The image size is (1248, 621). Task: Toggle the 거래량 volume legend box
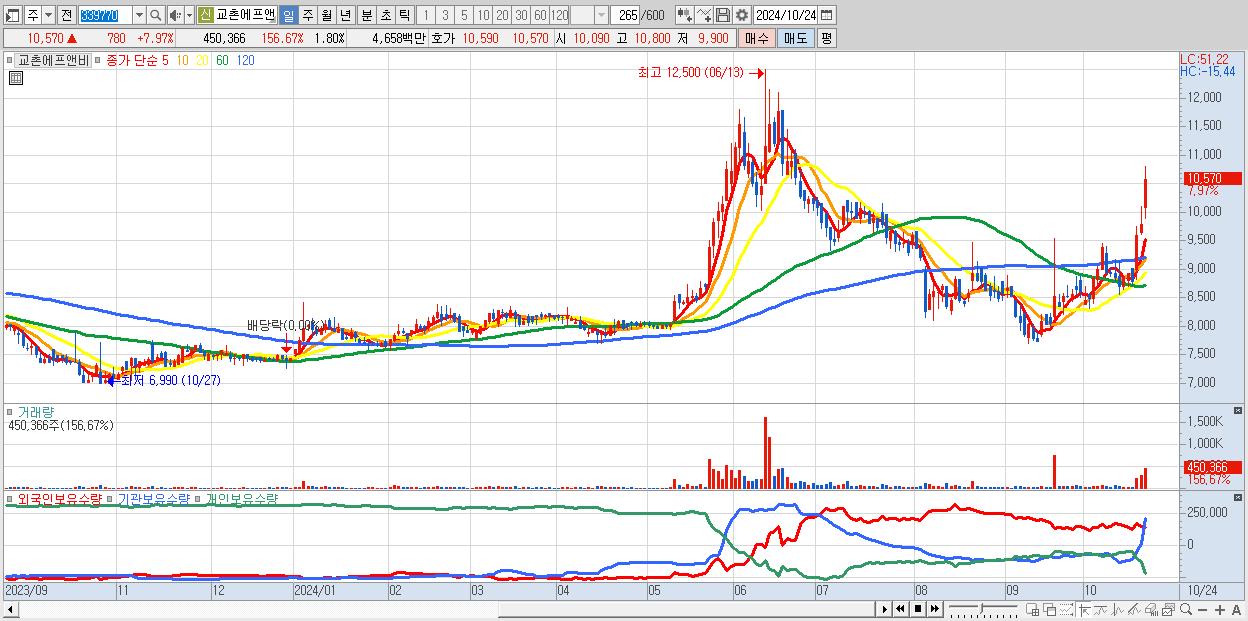coord(11,411)
